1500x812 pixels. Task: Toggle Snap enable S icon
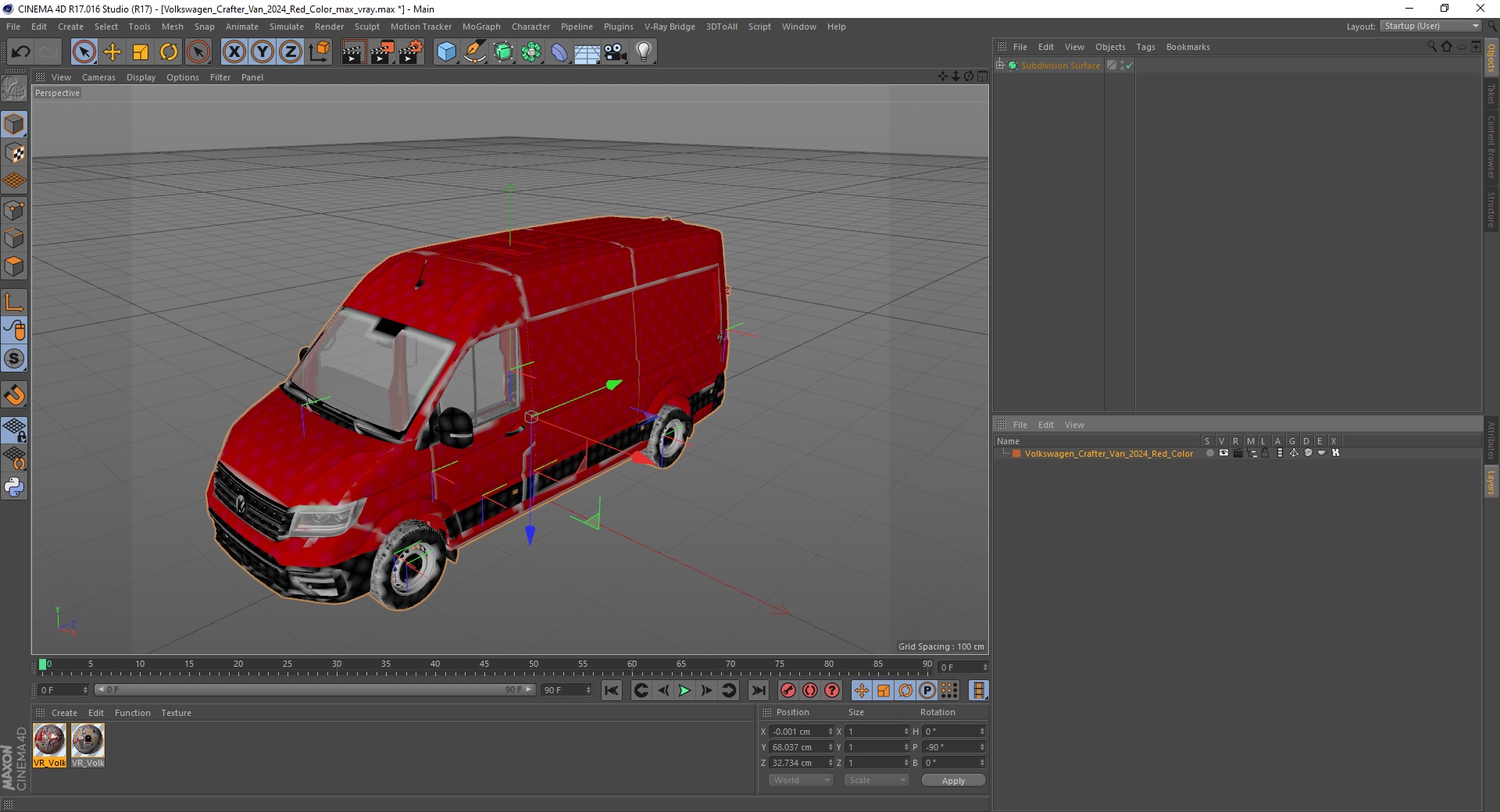[x=14, y=359]
